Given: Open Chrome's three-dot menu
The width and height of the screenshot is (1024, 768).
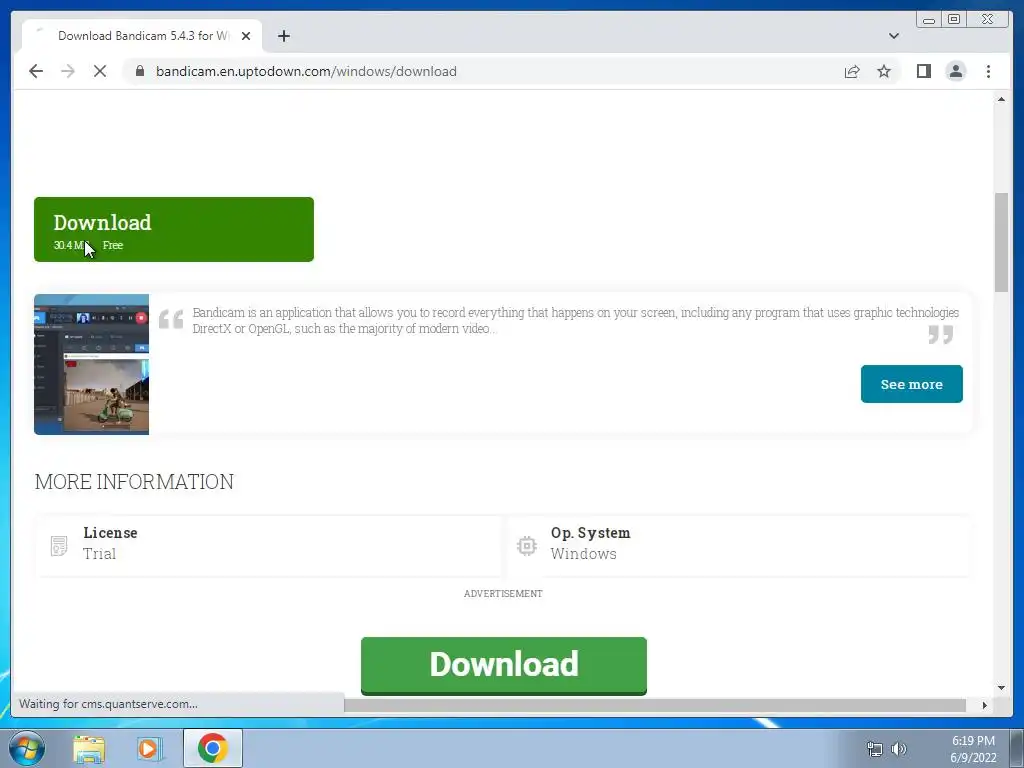Looking at the screenshot, I should (x=988, y=71).
